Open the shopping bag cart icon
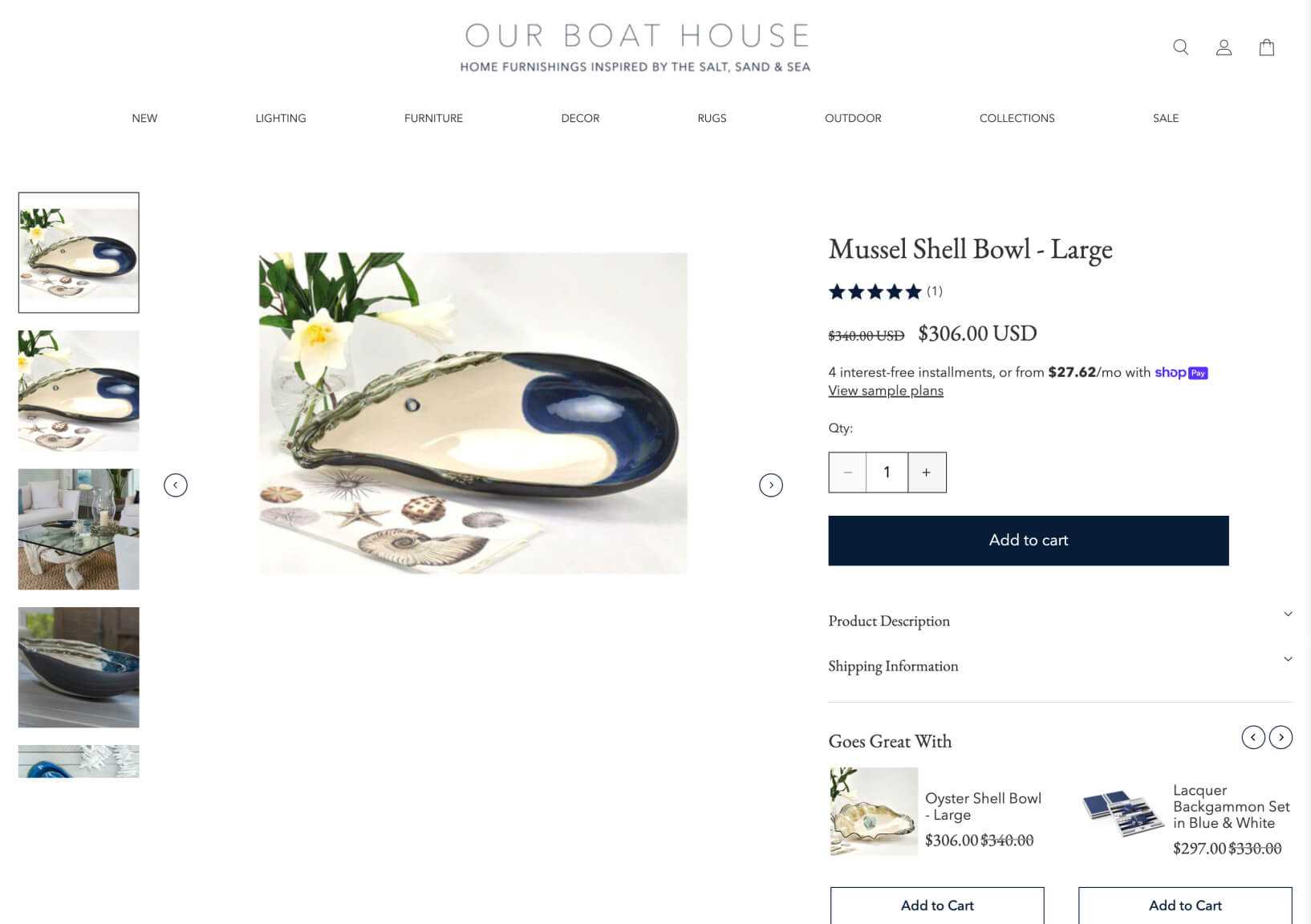1311x924 pixels. pos(1267,47)
